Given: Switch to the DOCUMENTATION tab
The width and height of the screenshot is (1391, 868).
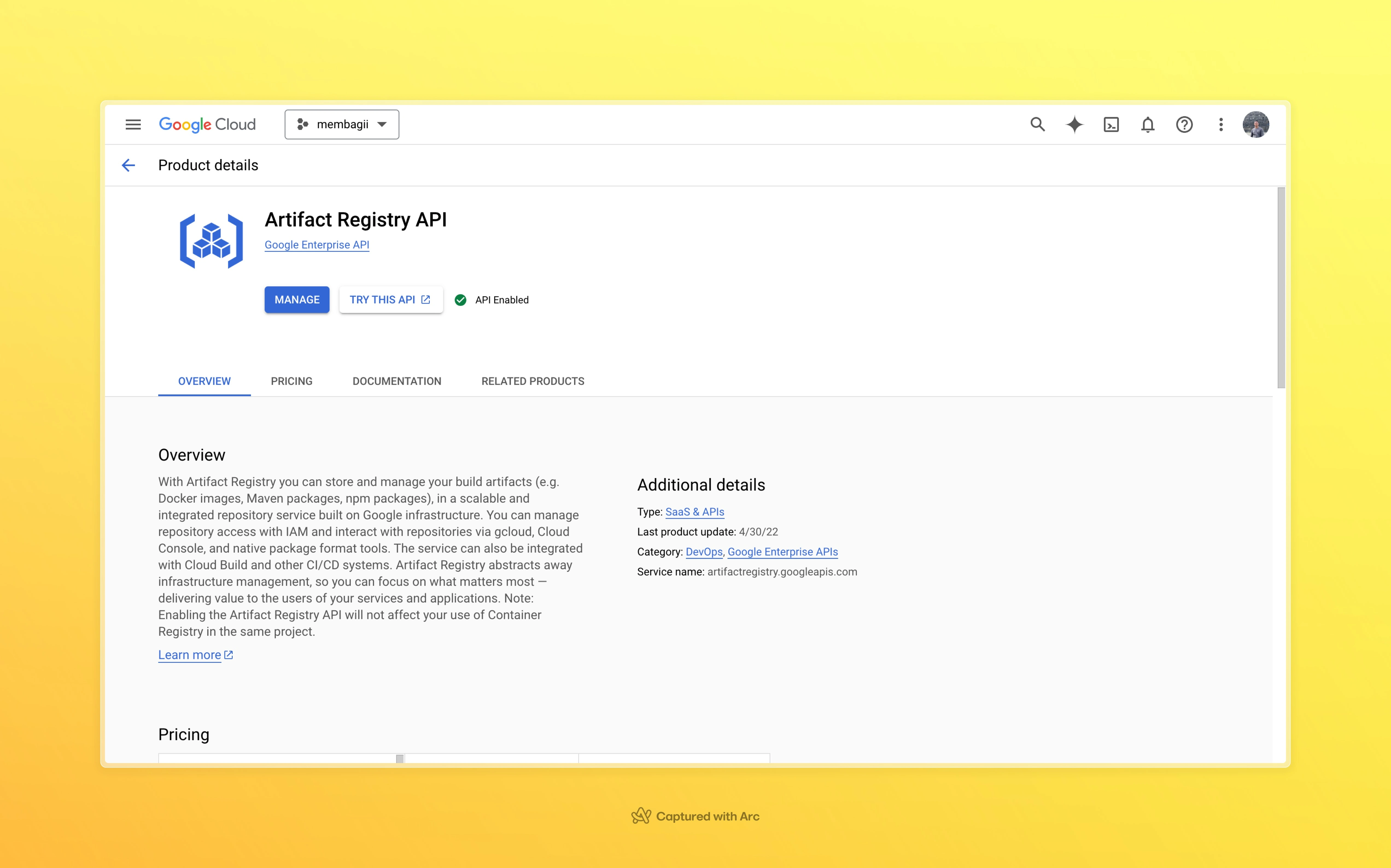Looking at the screenshot, I should [x=397, y=381].
